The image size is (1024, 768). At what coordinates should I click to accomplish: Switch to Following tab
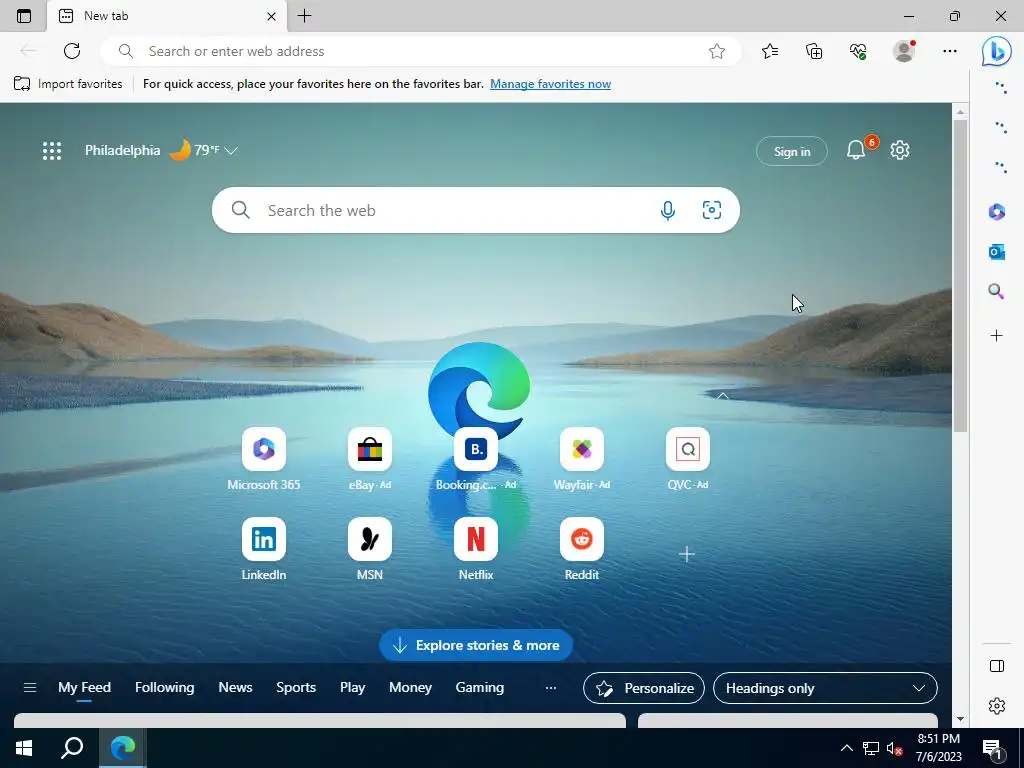(x=165, y=688)
